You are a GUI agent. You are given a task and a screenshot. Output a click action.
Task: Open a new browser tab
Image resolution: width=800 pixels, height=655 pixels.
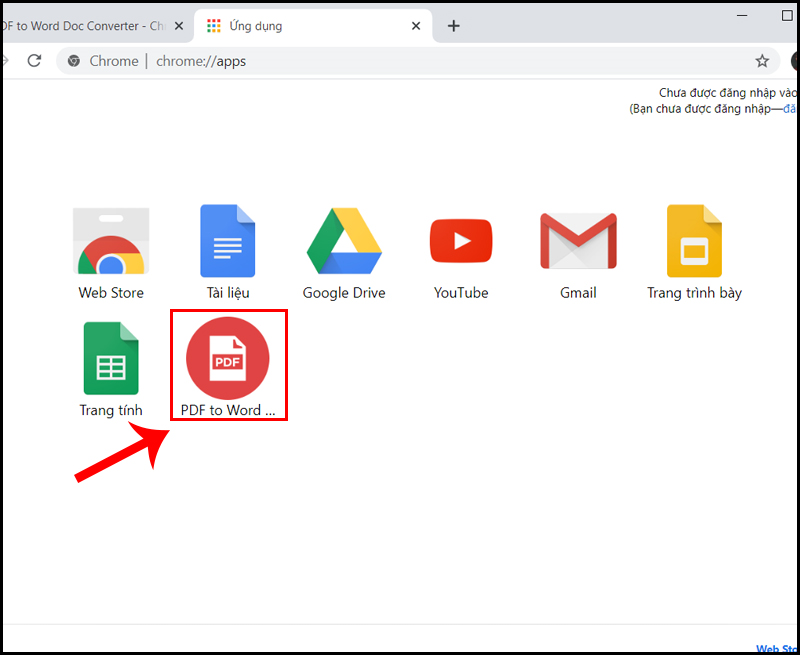[x=453, y=26]
